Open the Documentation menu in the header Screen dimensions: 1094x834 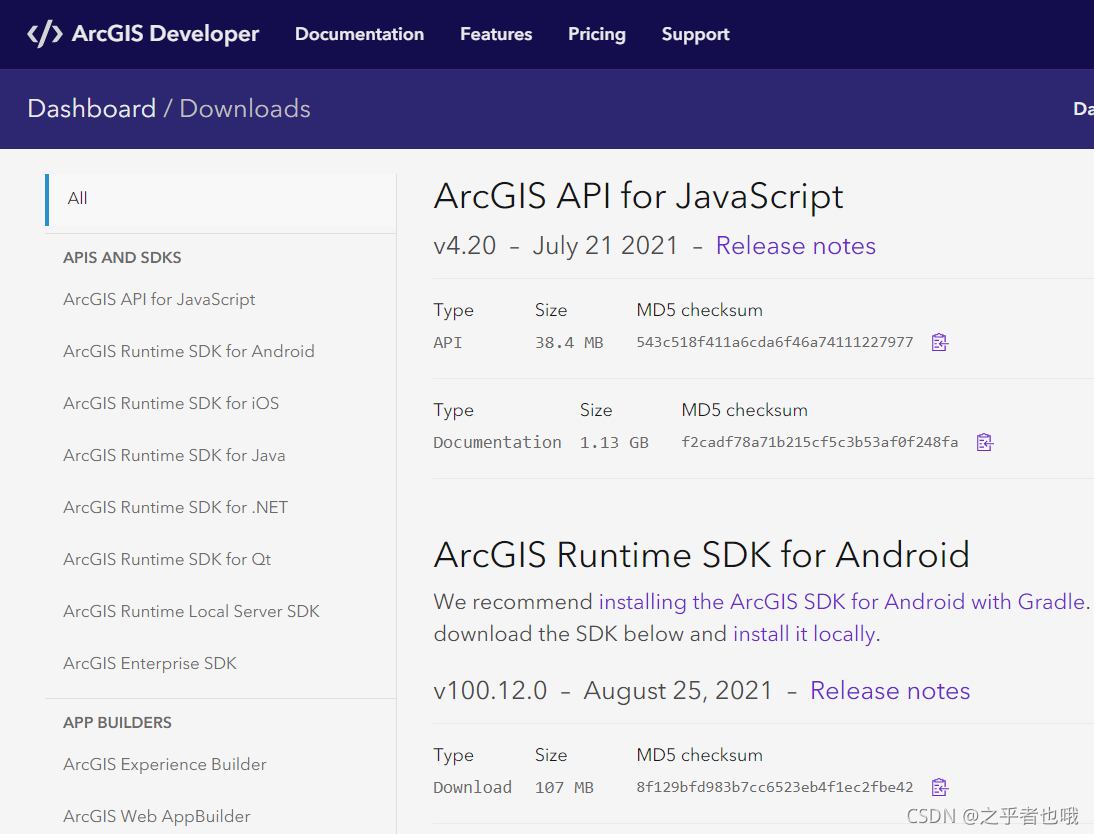point(359,34)
